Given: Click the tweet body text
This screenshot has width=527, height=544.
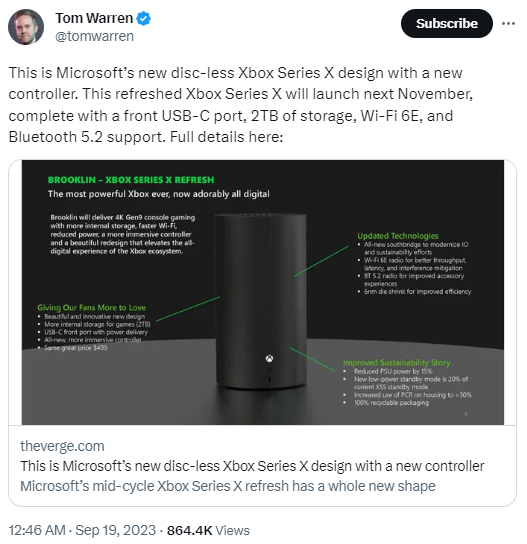Looking at the screenshot, I should 240,105.
